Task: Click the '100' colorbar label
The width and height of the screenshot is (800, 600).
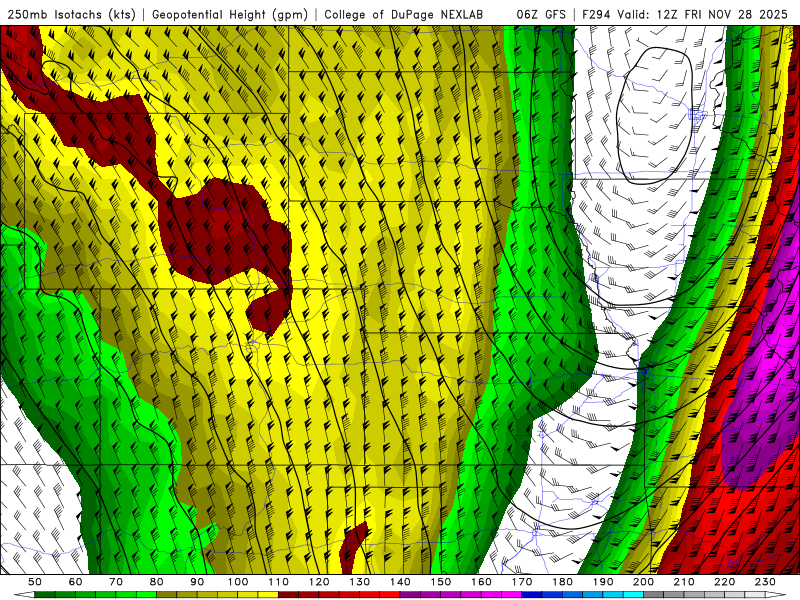Action: (x=237, y=582)
